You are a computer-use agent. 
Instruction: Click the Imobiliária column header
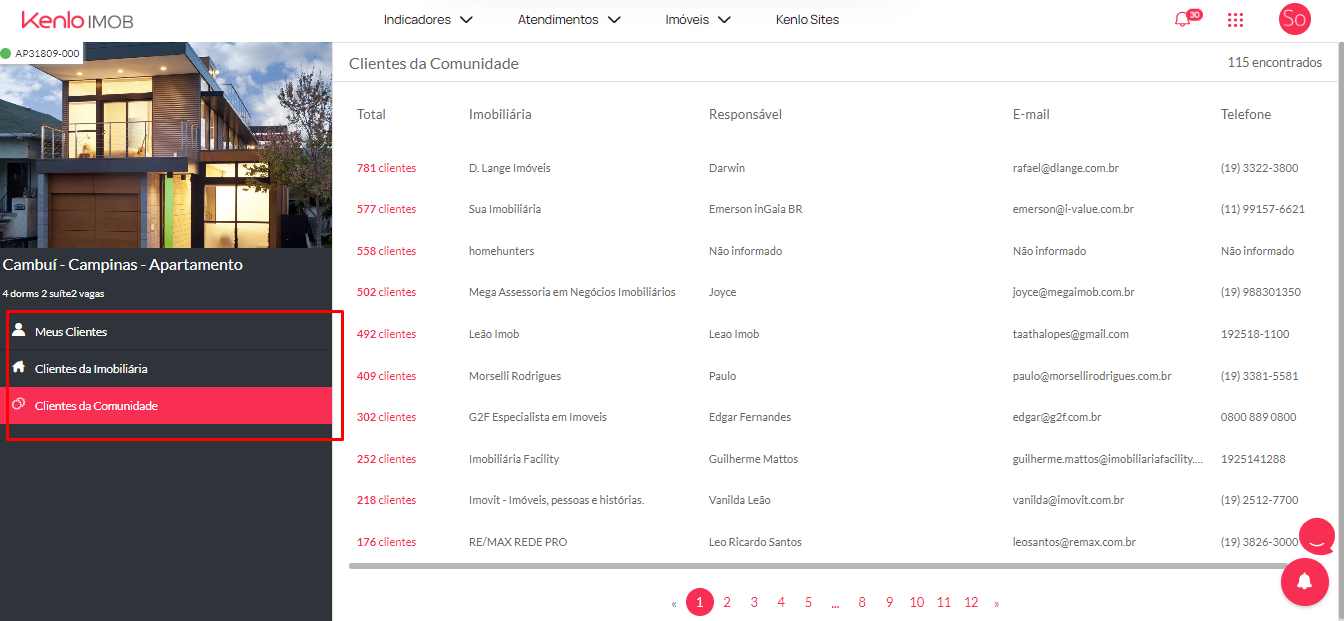[x=500, y=114]
